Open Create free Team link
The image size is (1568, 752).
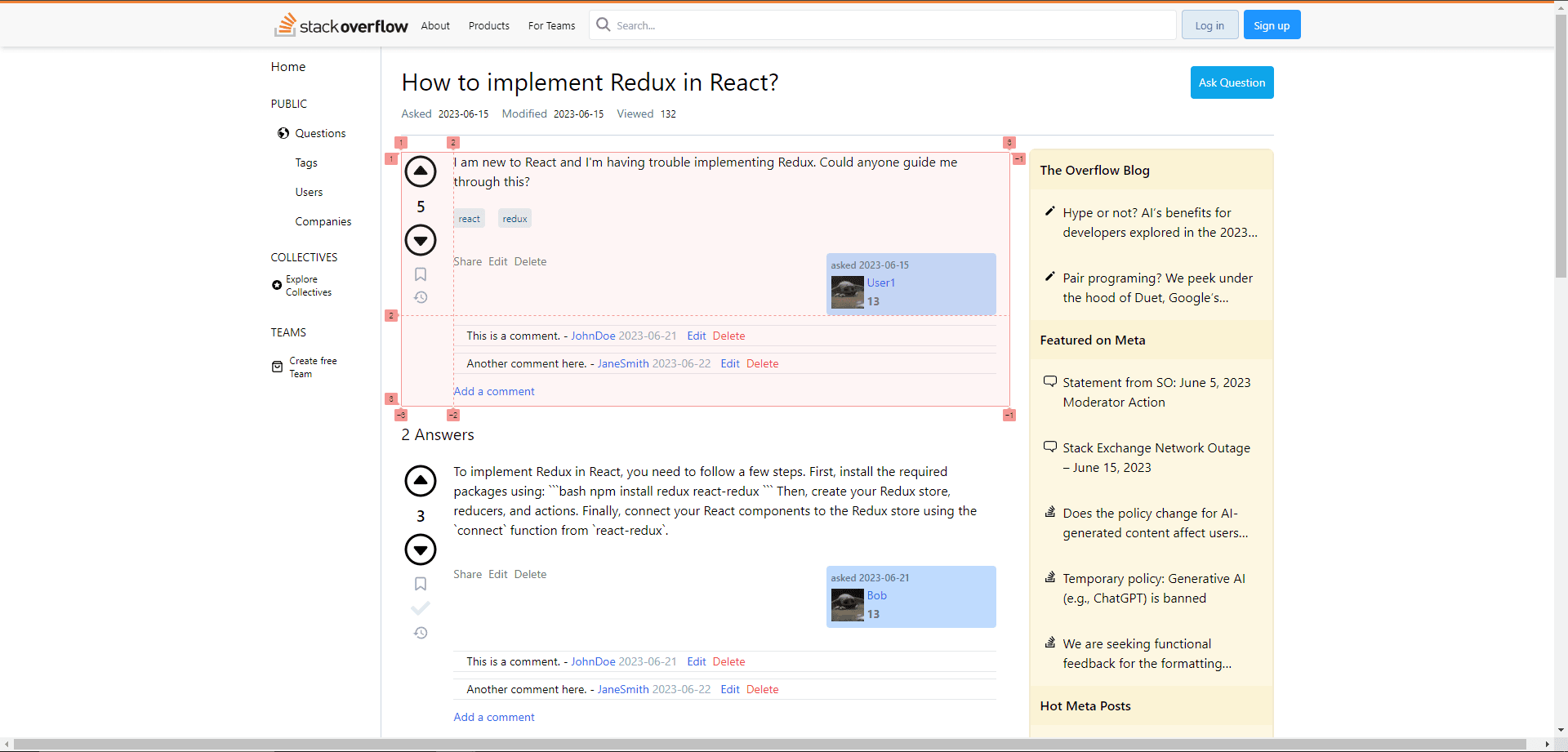[313, 367]
